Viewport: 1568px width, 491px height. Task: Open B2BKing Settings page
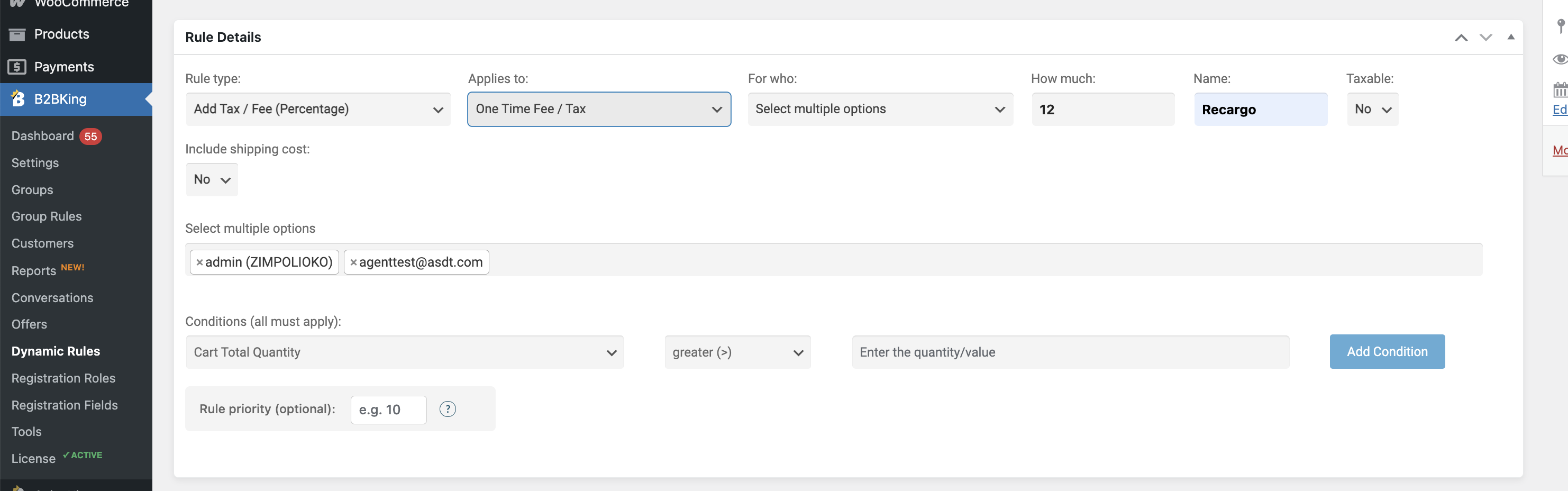tap(35, 163)
